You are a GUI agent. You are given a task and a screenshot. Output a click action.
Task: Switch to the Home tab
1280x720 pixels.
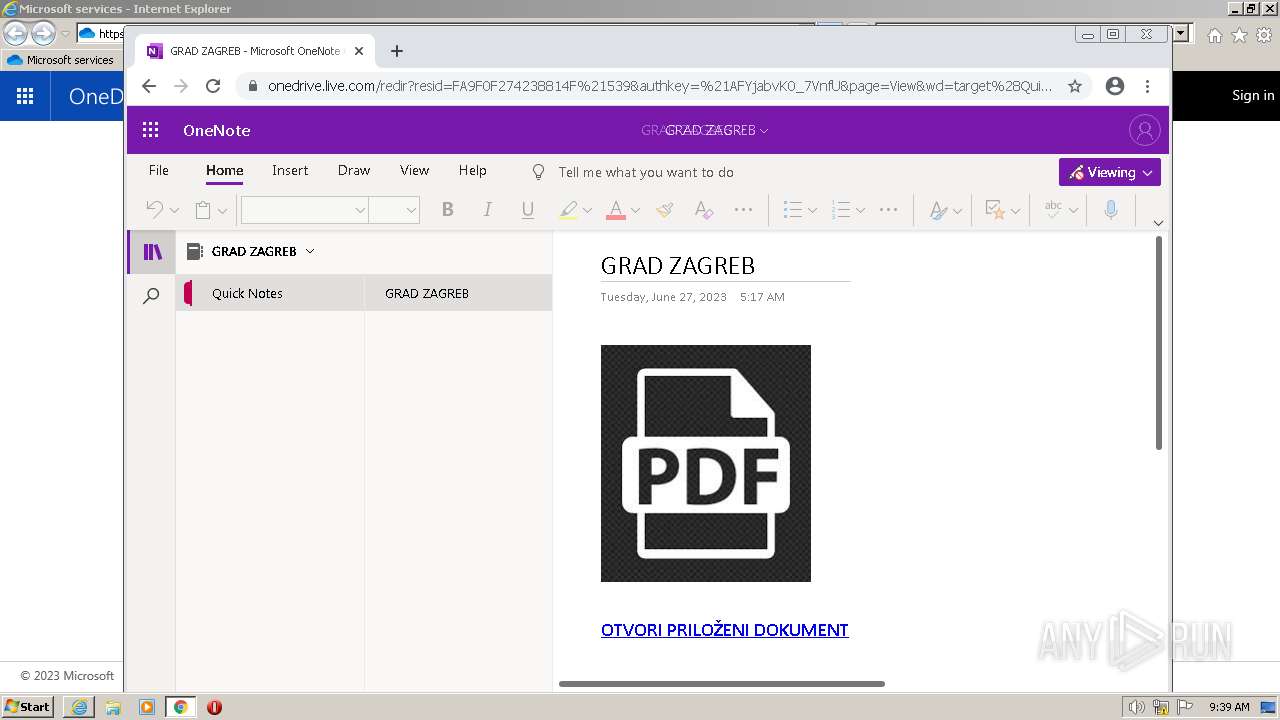pyautogui.click(x=225, y=170)
